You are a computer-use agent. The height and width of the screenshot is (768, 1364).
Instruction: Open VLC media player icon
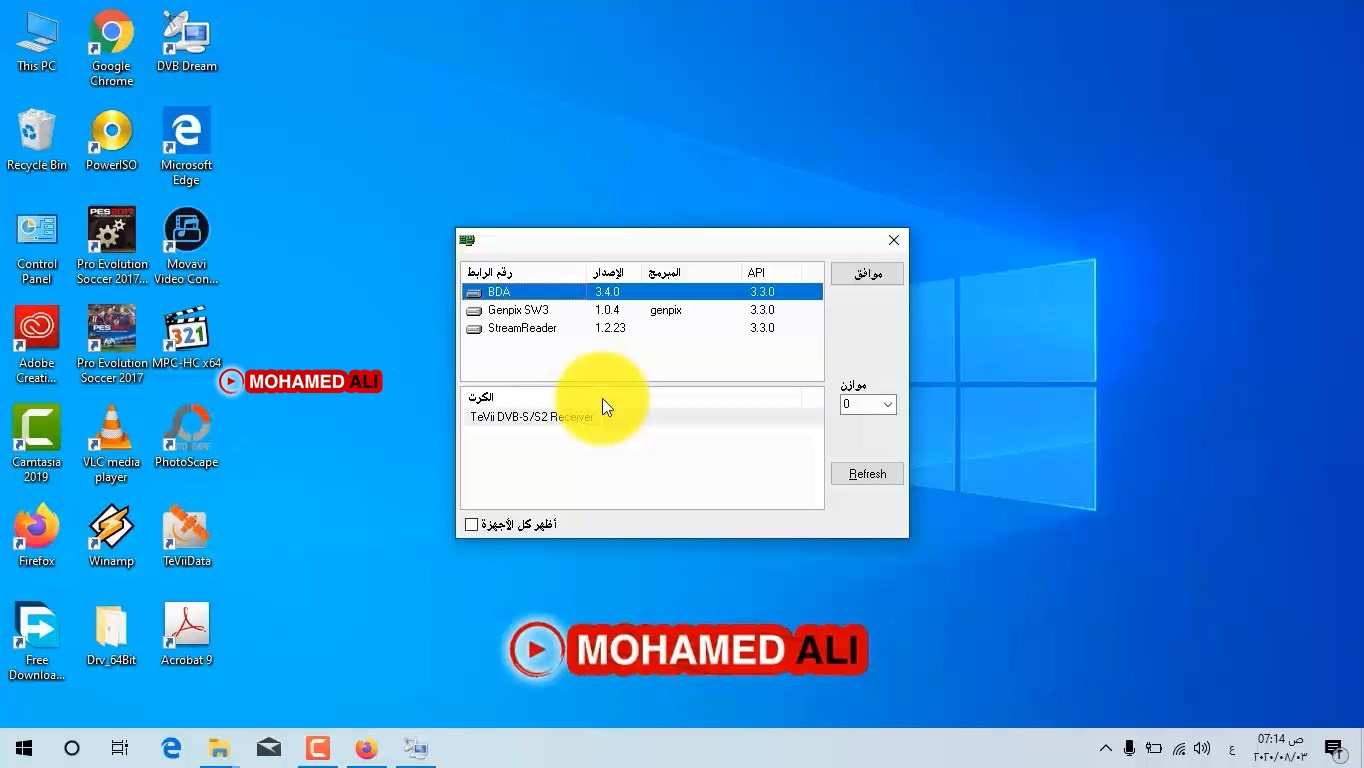click(x=111, y=445)
